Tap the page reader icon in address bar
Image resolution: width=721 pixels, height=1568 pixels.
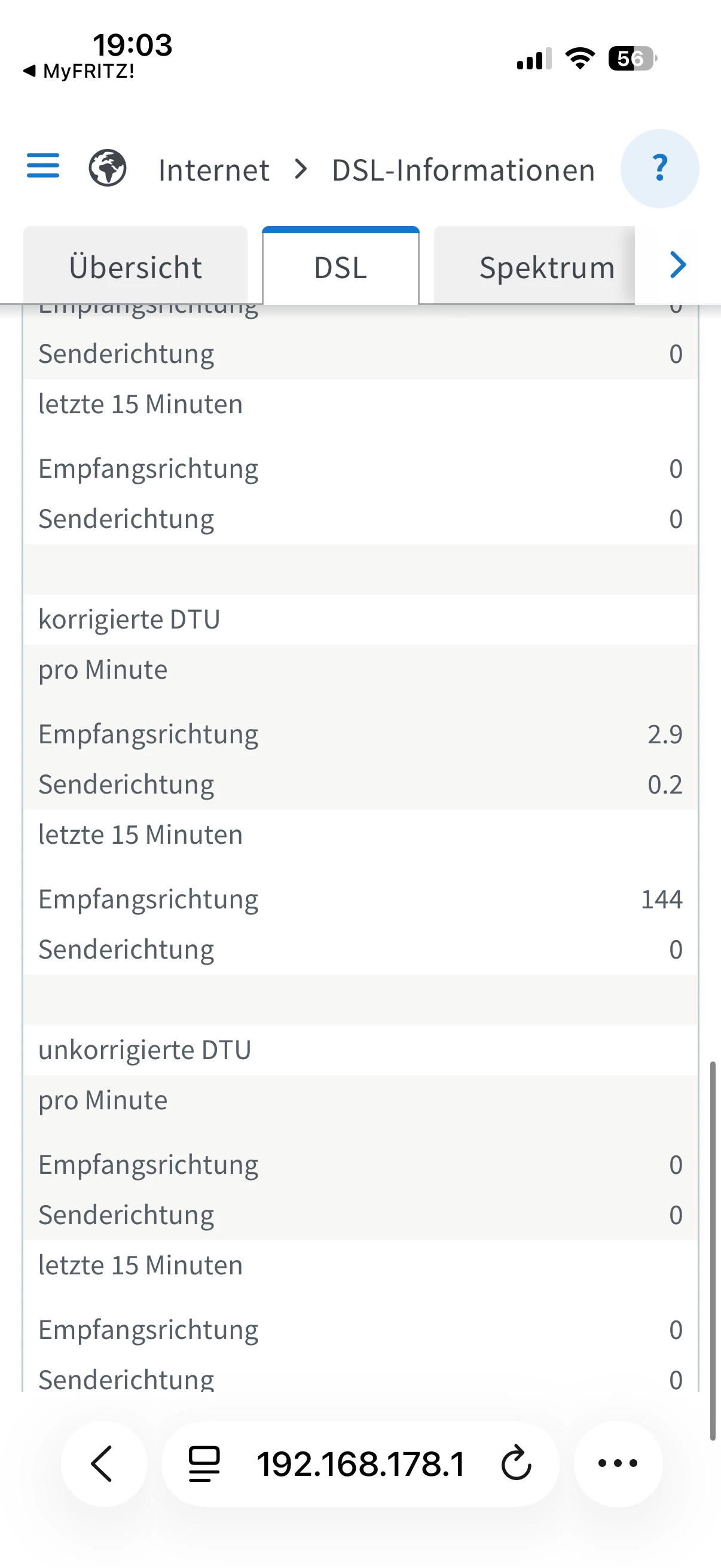coord(204,1463)
